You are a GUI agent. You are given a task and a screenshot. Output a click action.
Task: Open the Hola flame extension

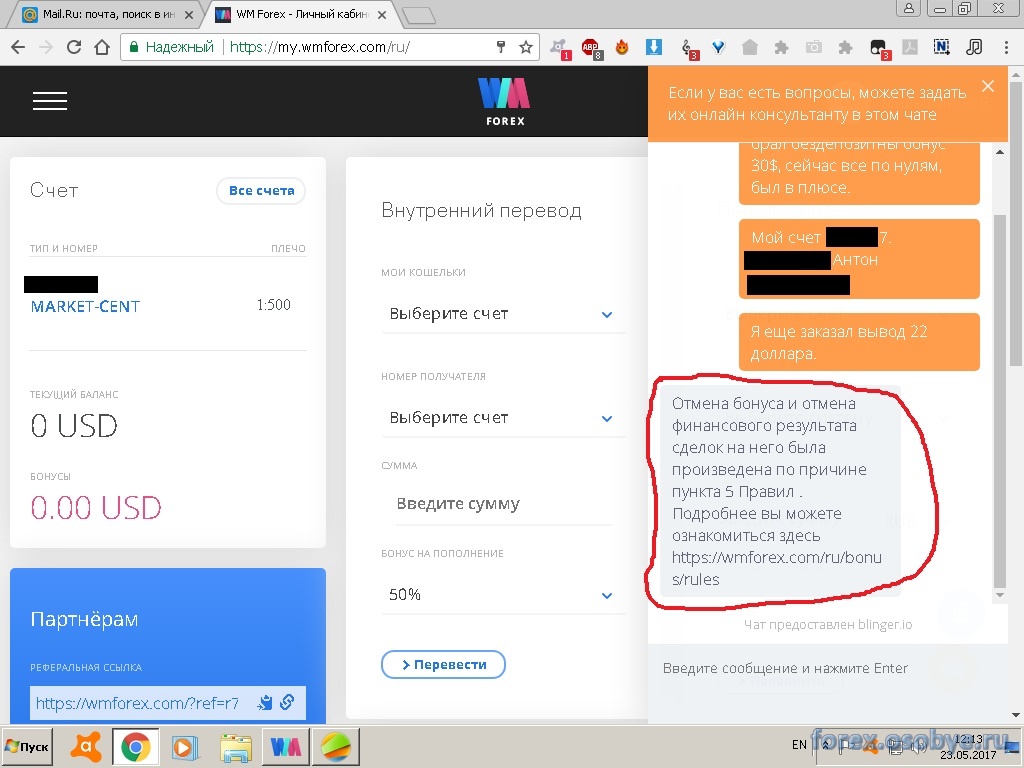click(x=622, y=47)
